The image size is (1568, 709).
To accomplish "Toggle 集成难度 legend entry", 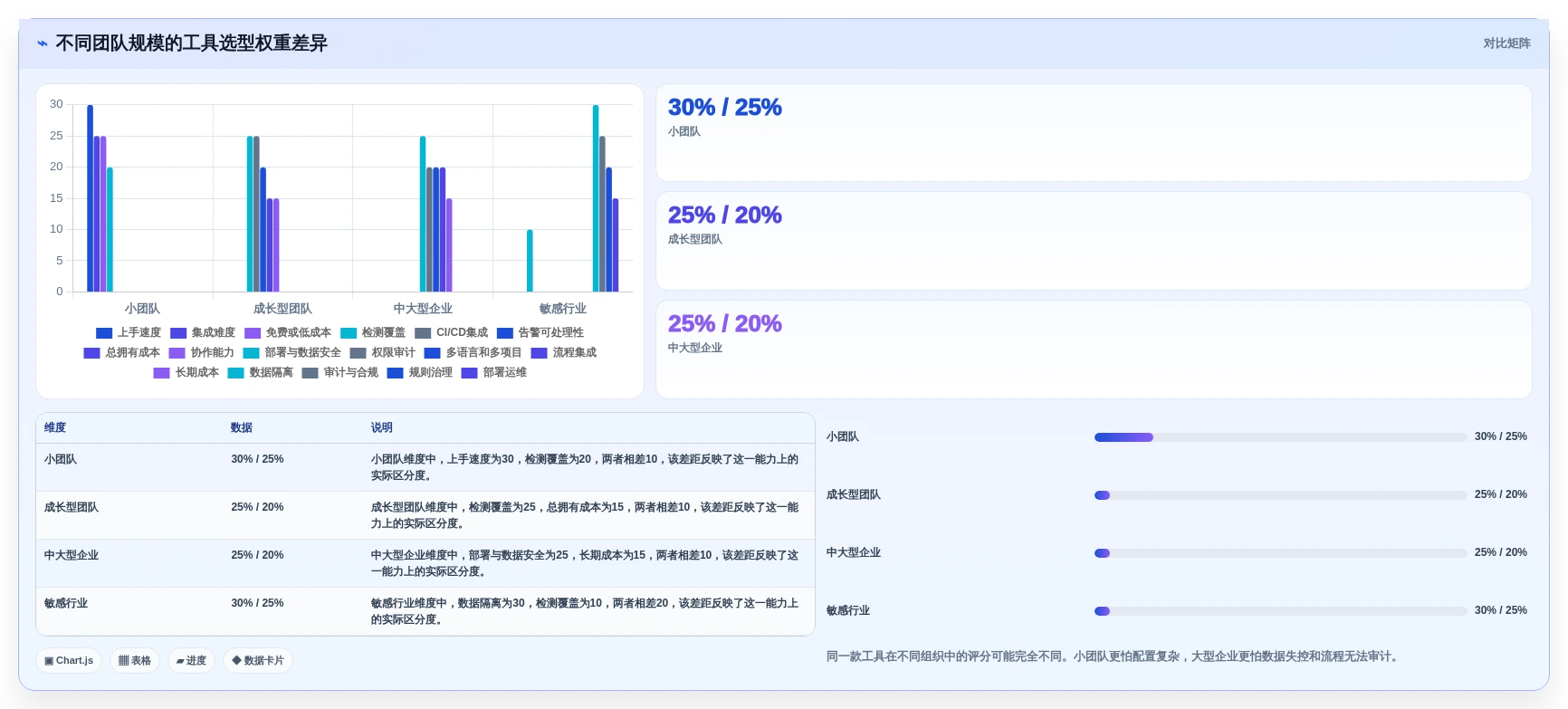I will (x=203, y=333).
